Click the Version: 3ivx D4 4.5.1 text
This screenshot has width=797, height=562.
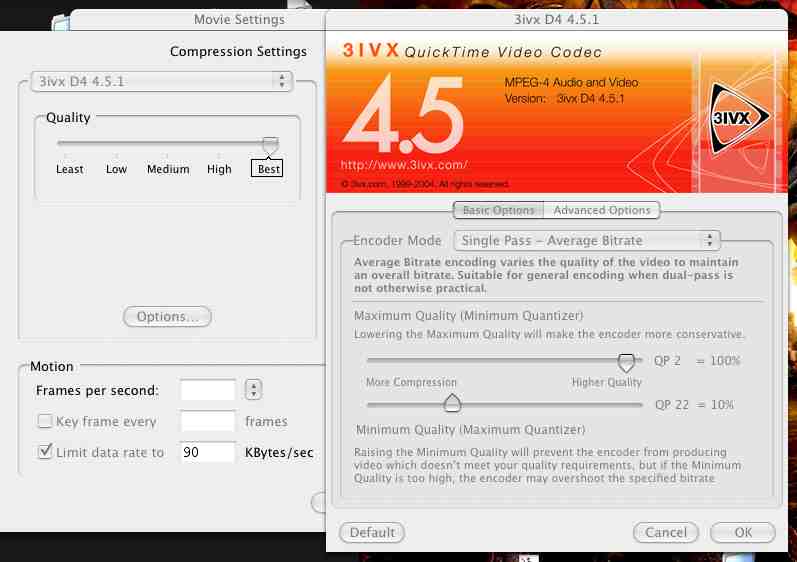[x=564, y=99]
